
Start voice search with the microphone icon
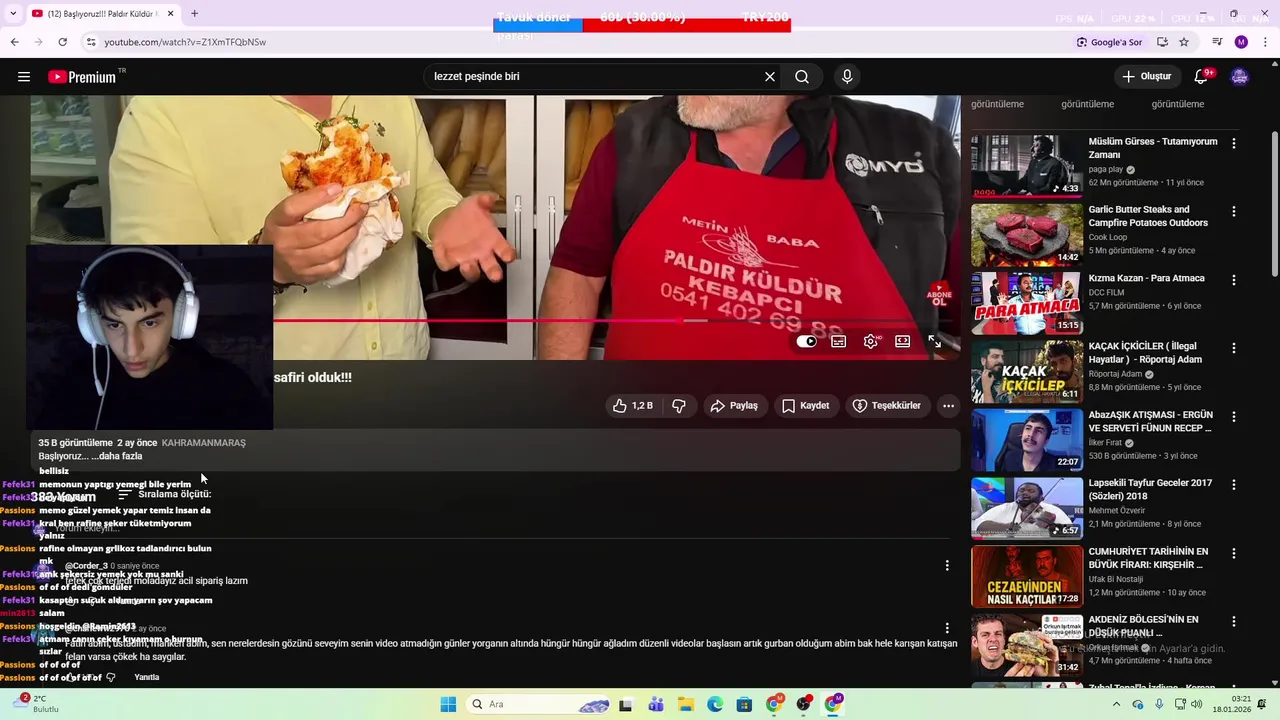847,77
